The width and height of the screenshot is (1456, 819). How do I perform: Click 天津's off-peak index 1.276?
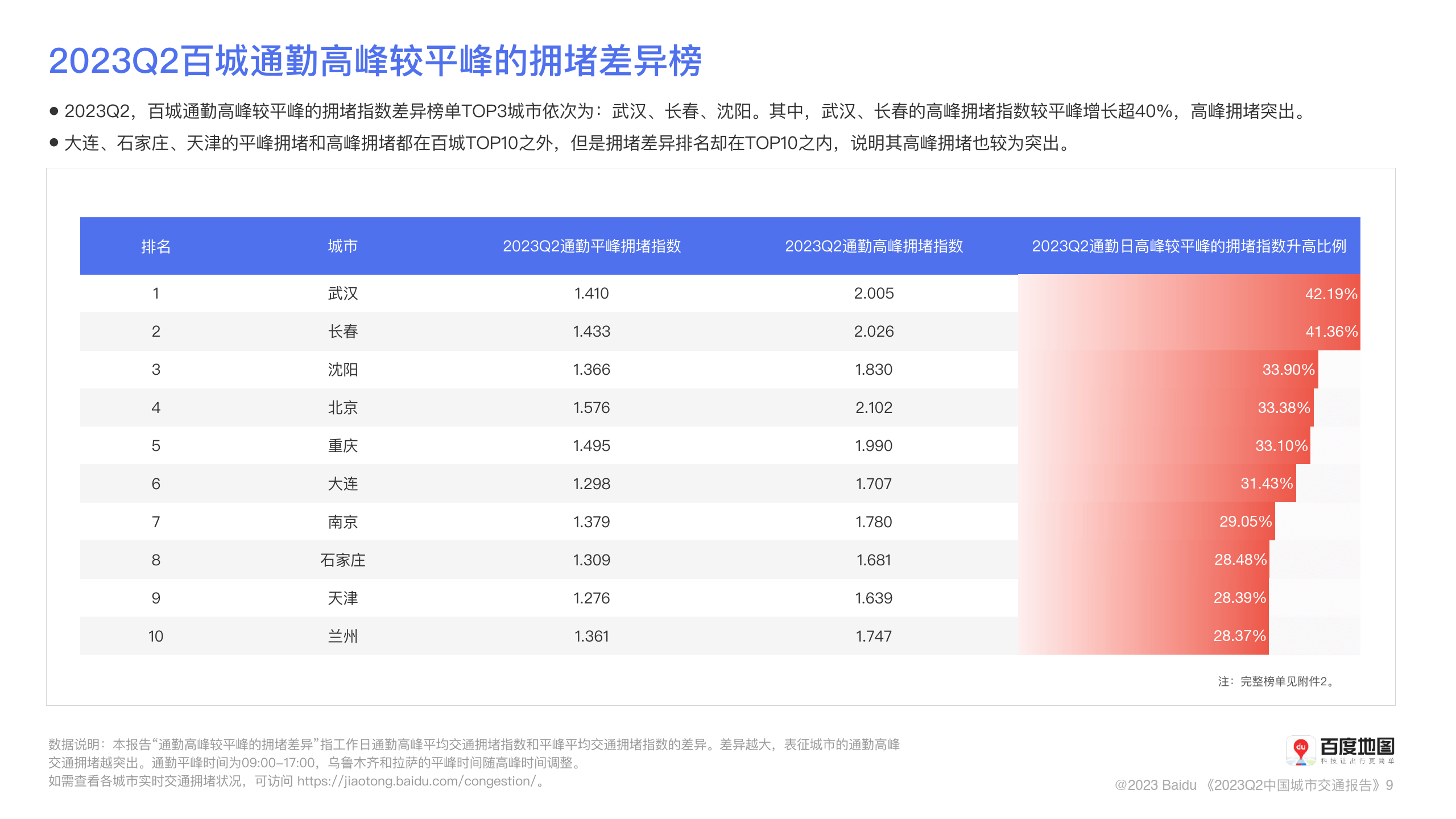(591, 598)
